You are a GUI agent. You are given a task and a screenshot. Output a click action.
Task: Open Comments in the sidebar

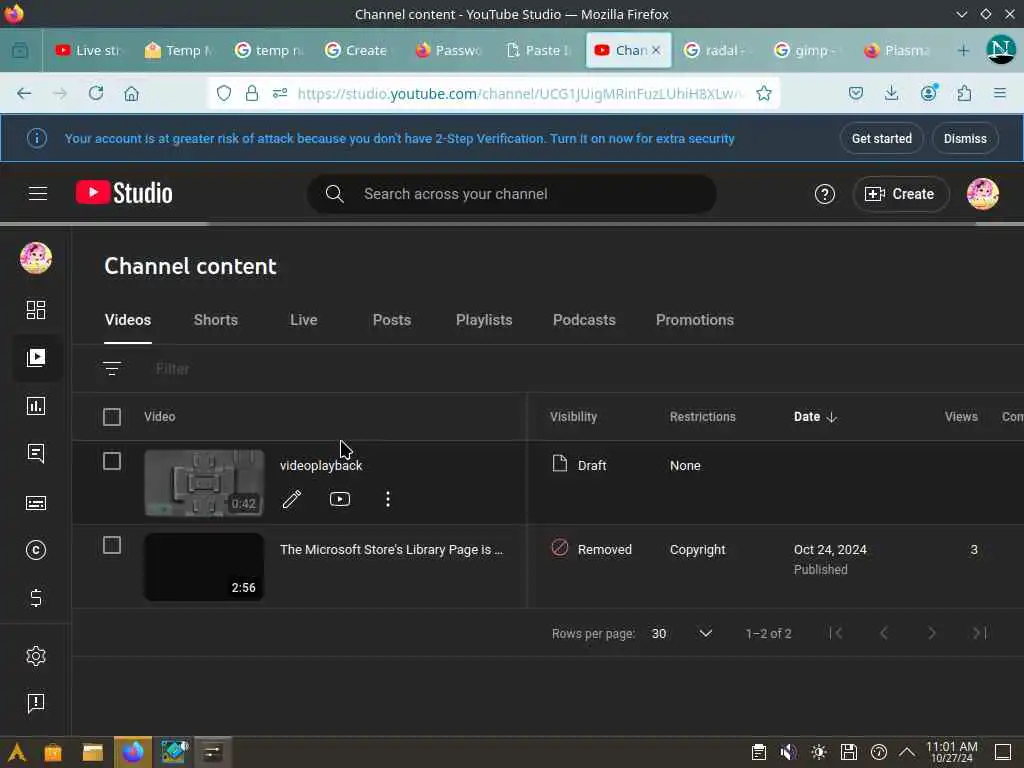pos(36,453)
